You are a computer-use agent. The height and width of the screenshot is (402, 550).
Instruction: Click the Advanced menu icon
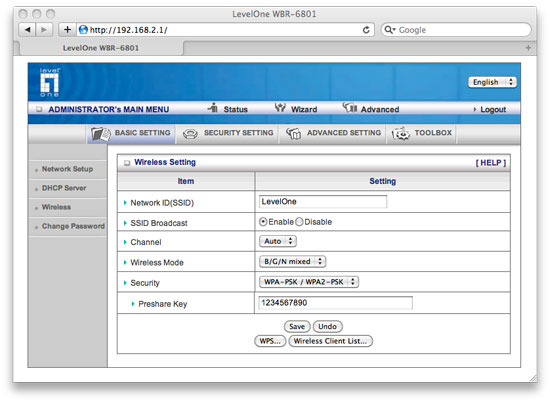click(350, 107)
